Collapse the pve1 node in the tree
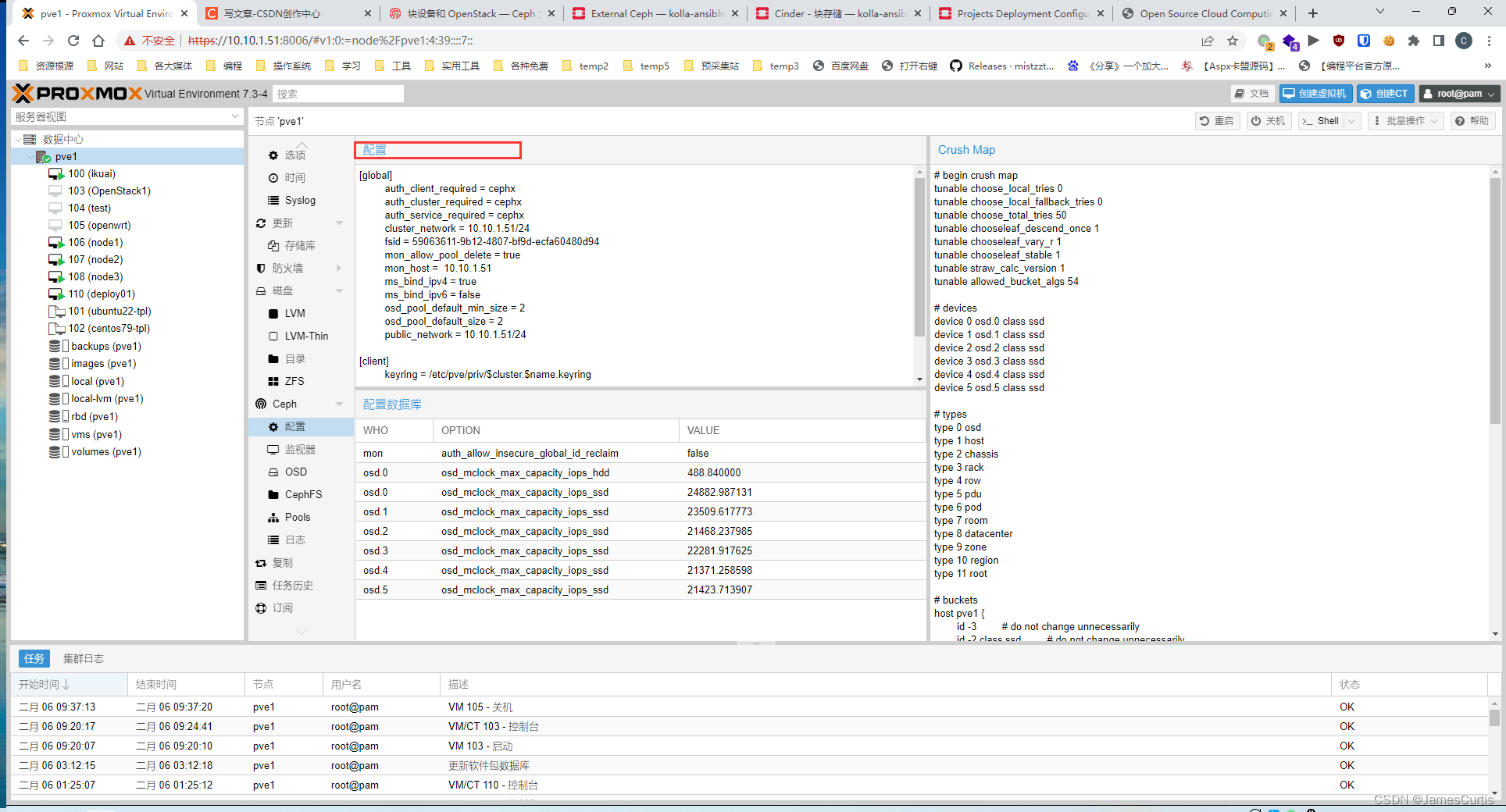The height and width of the screenshot is (812, 1506). point(30,157)
